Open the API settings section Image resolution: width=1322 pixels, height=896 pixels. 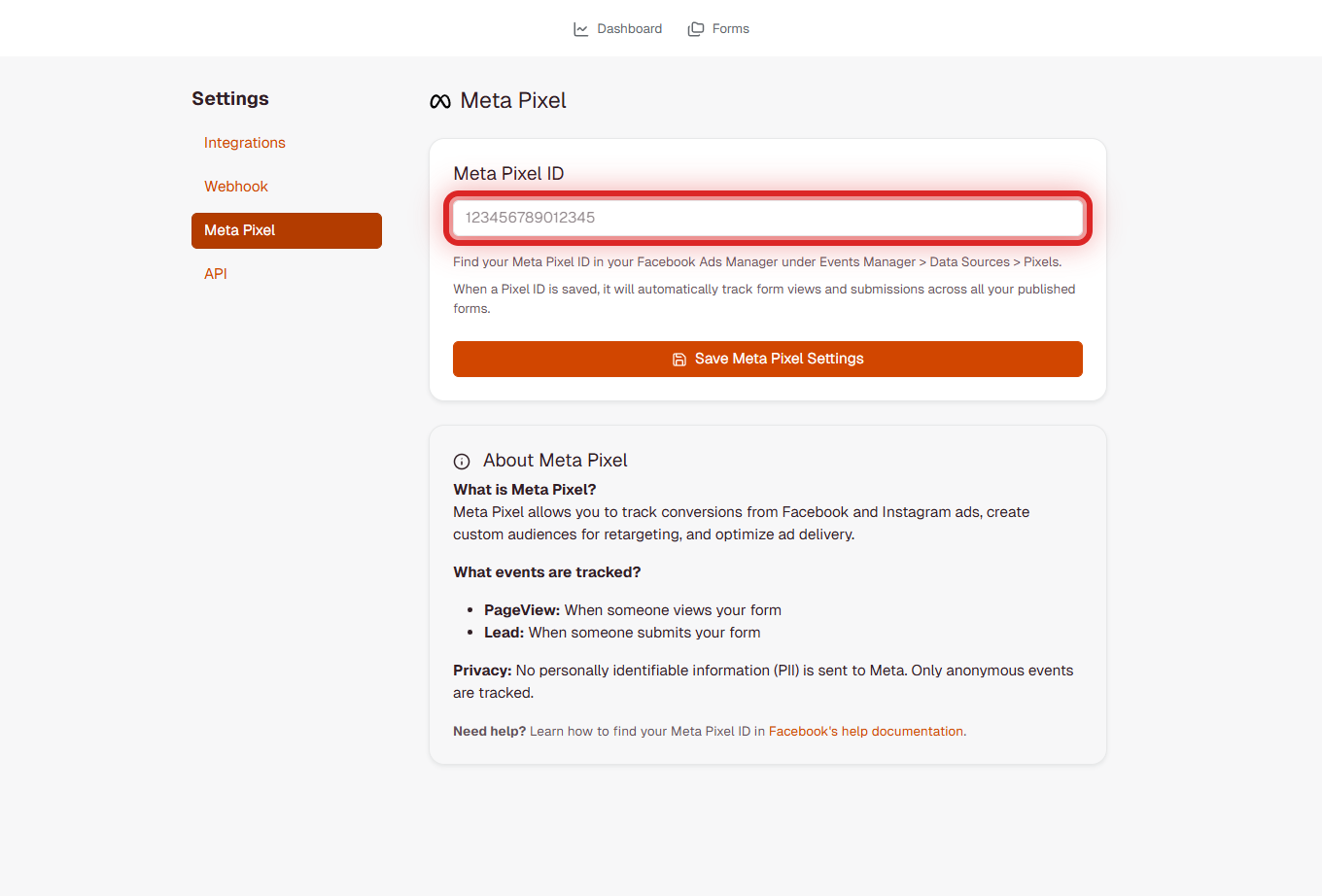coord(215,273)
